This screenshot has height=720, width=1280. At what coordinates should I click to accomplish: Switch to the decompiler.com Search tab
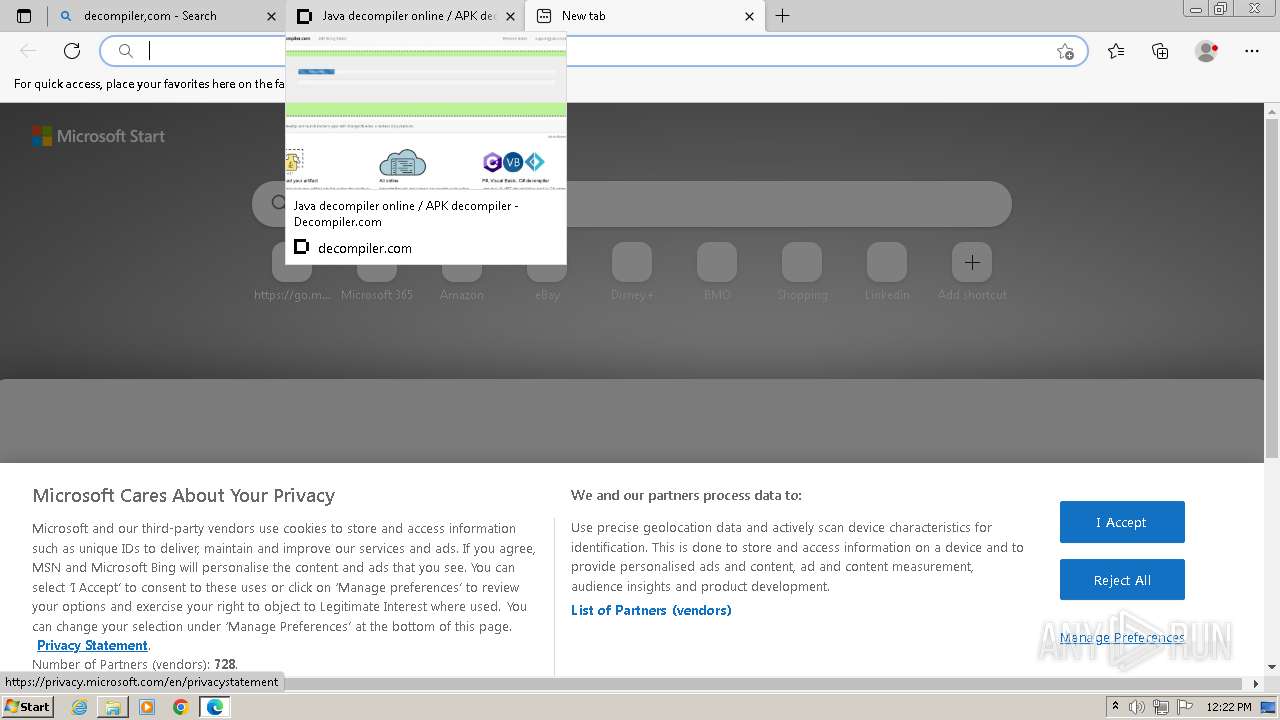(x=167, y=16)
